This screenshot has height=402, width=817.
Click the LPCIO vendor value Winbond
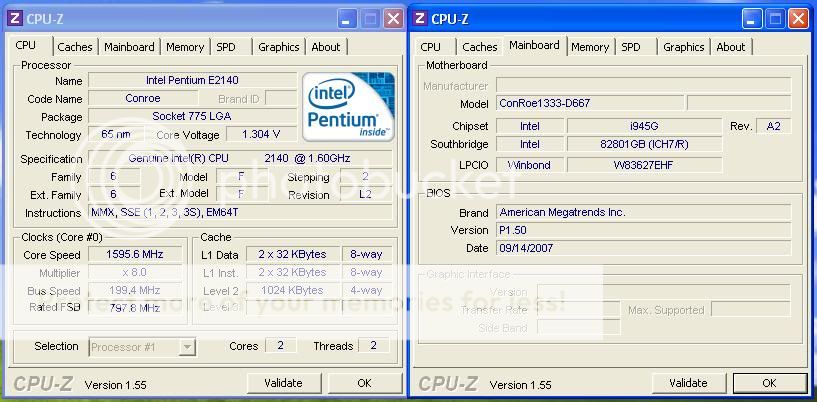(530, 165)
